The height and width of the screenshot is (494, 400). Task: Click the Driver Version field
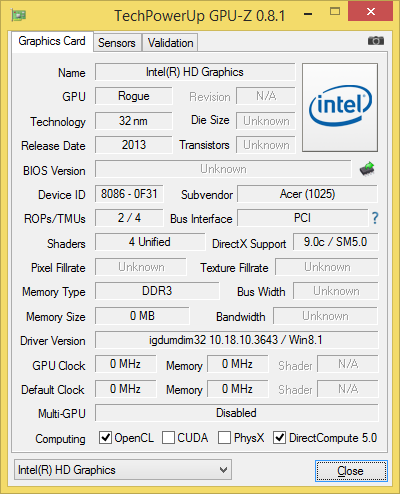[x=237, y=340]
